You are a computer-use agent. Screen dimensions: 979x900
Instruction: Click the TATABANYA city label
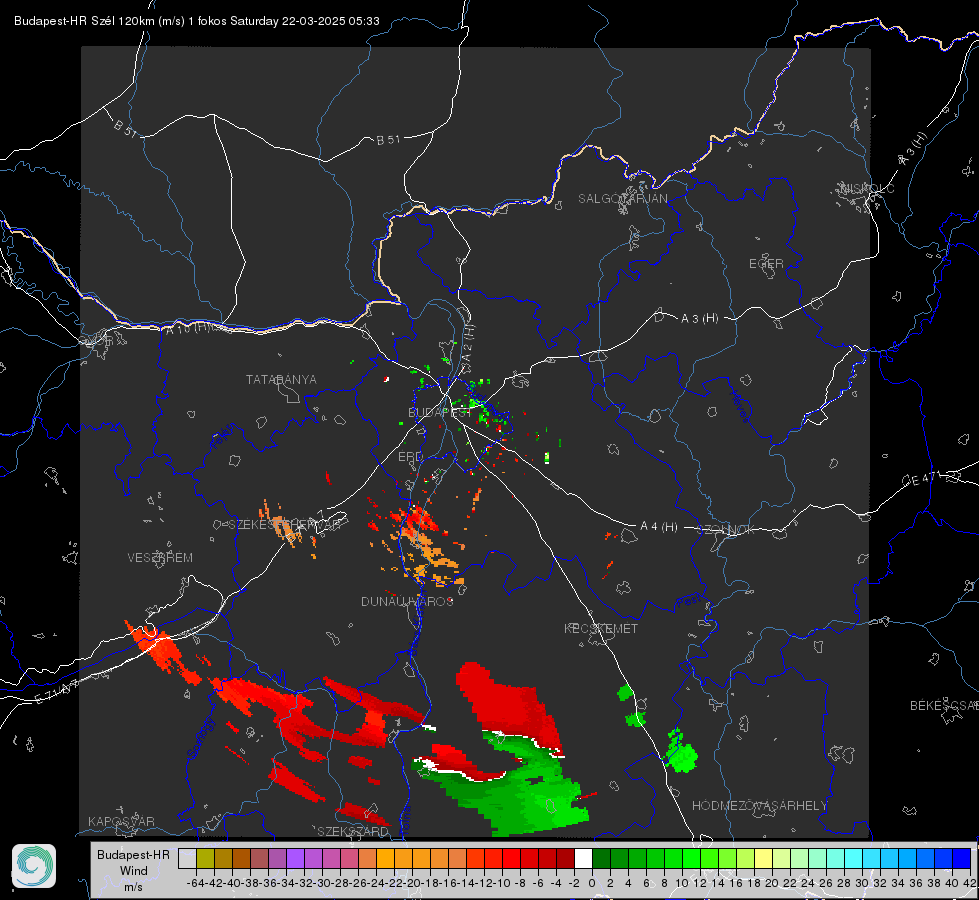[x=281, y=380]
